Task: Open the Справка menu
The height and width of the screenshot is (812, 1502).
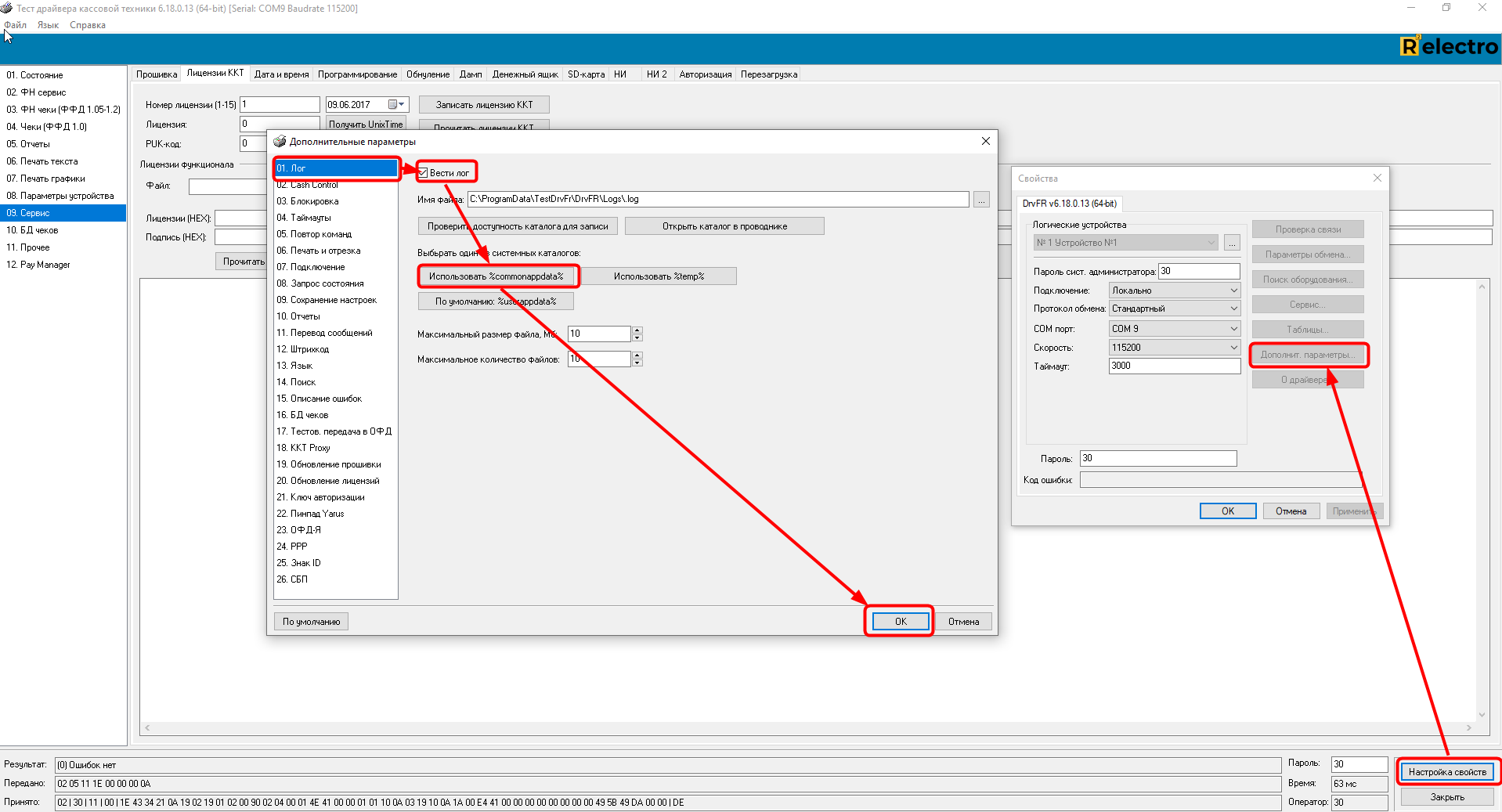Action: pyautogui.click(x=87, y=25)
